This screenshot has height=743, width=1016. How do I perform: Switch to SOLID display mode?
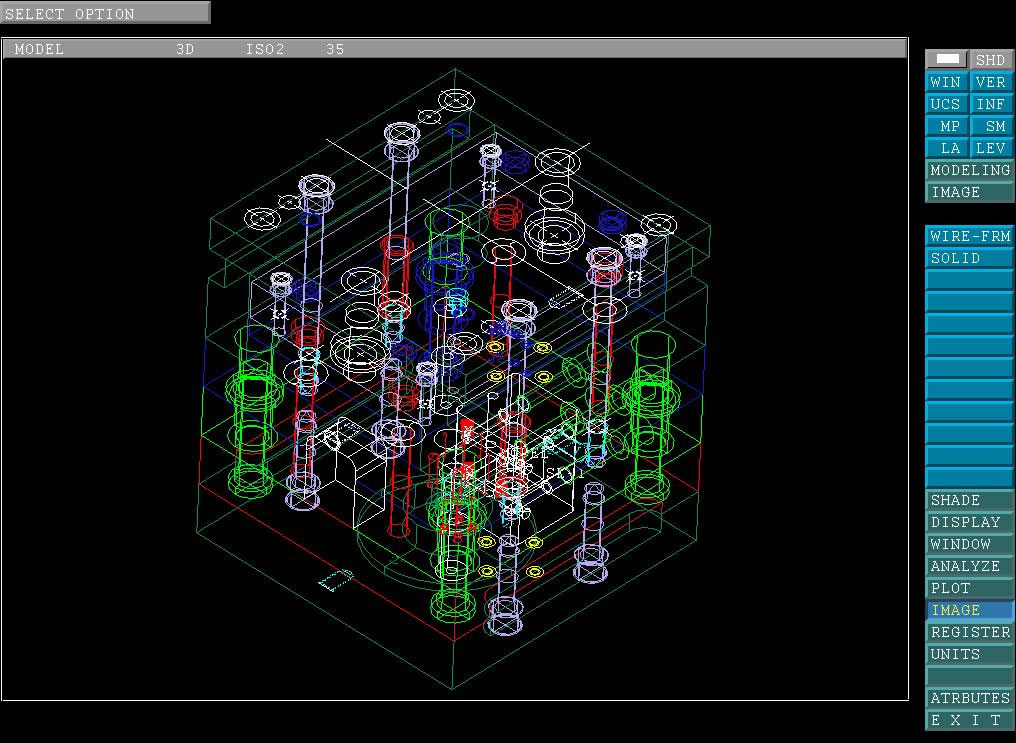click(969, 258)
